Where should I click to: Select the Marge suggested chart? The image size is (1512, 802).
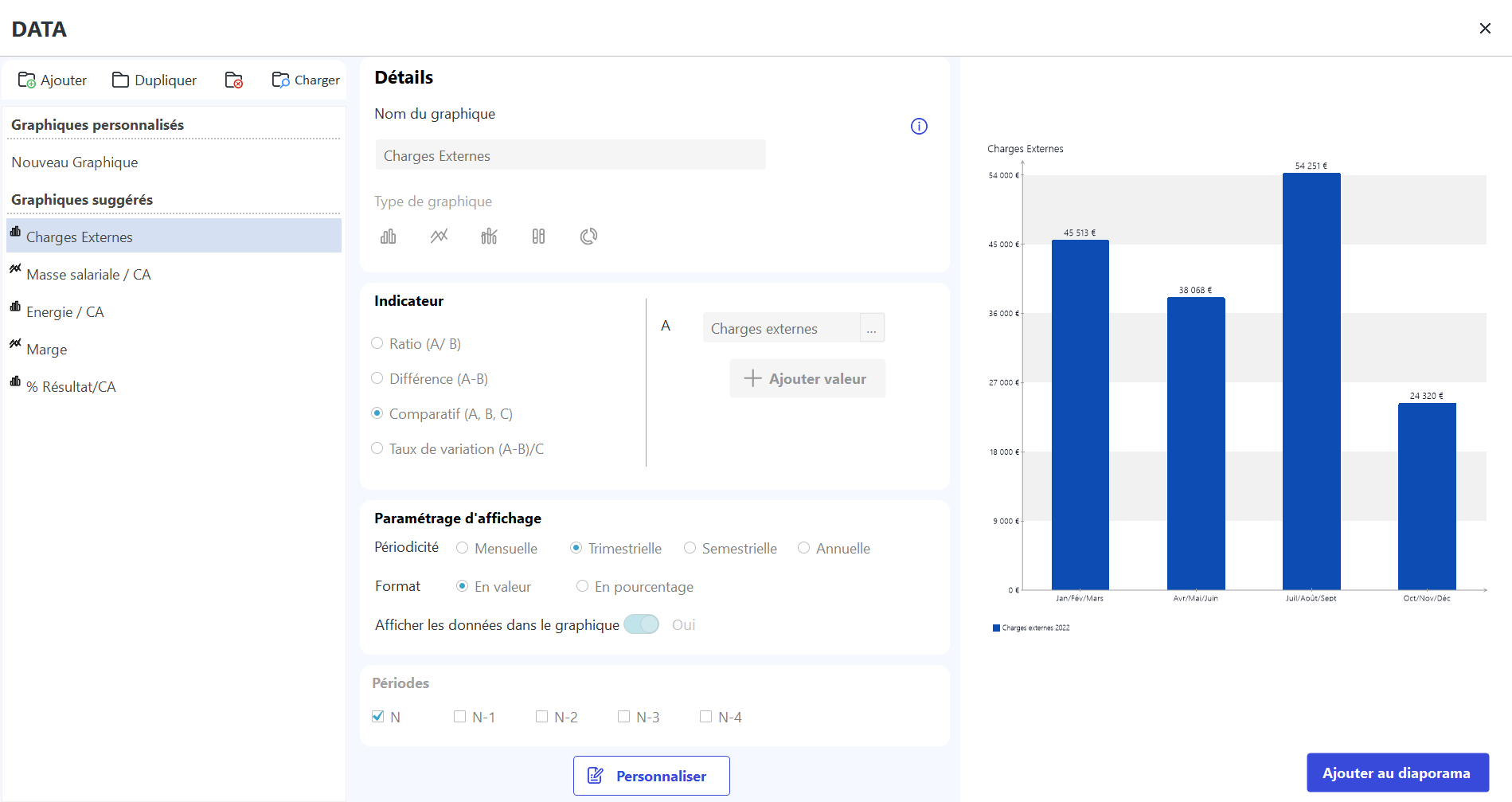coord(174,349)
